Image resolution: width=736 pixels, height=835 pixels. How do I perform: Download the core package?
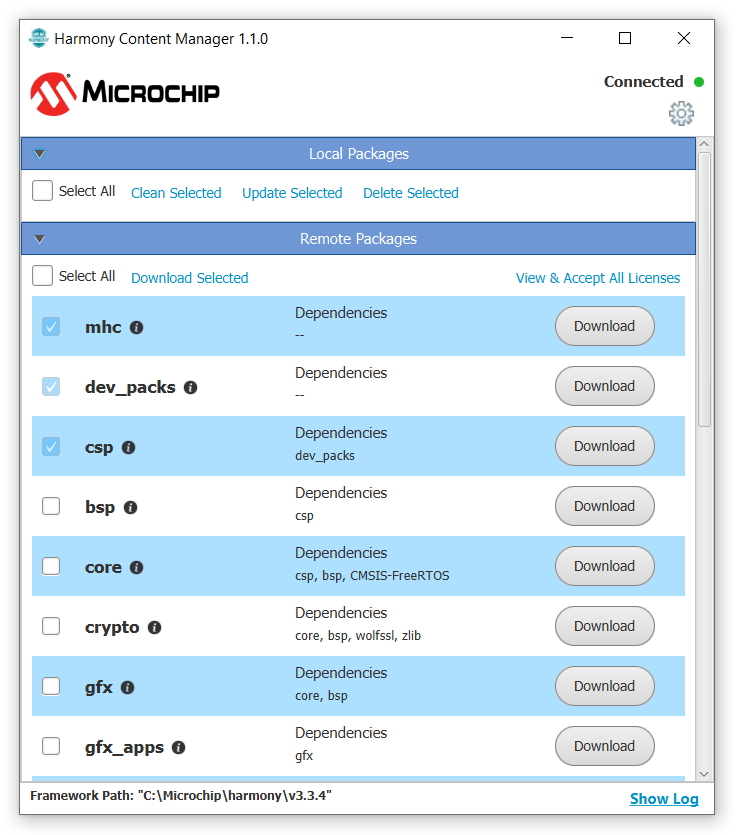coord(604,566)
